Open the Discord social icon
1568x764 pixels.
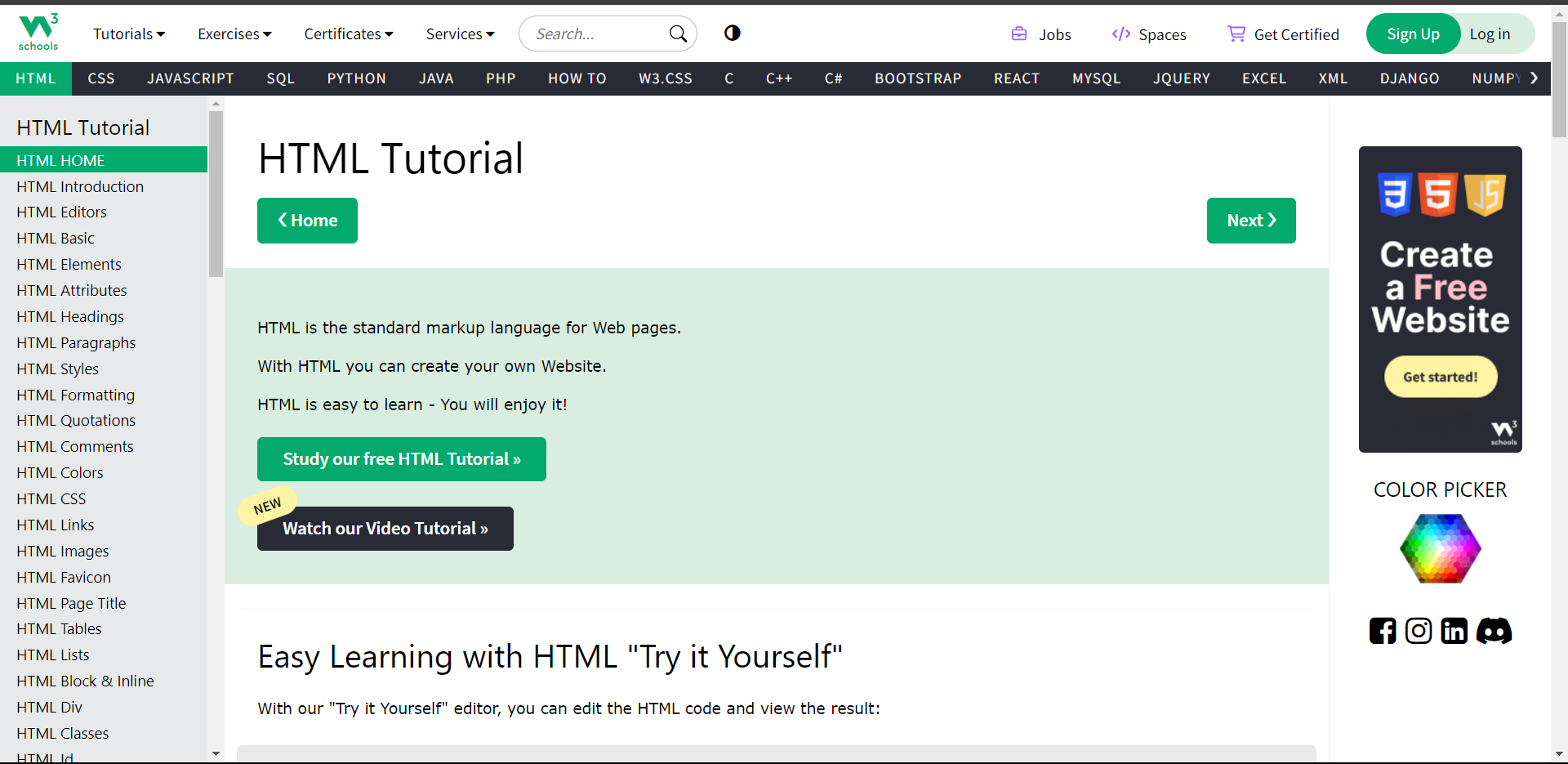(x=1494, y=631)
